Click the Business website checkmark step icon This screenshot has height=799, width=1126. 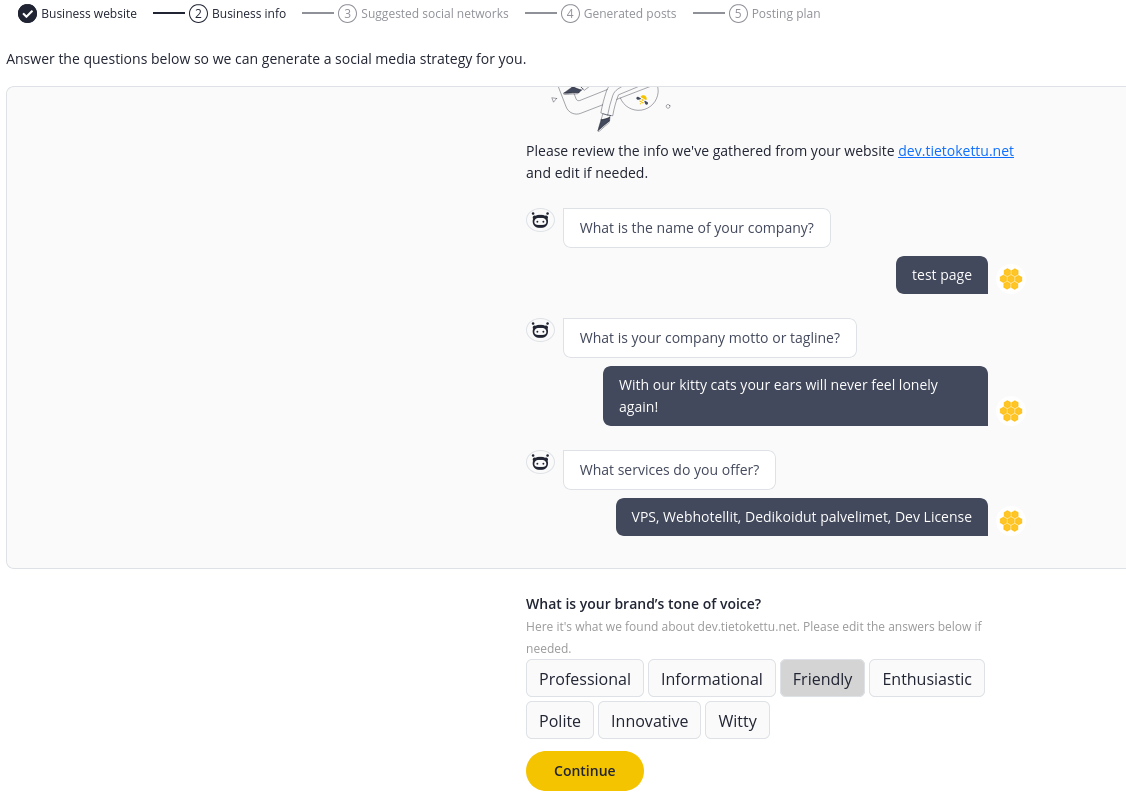pos(27,14)
